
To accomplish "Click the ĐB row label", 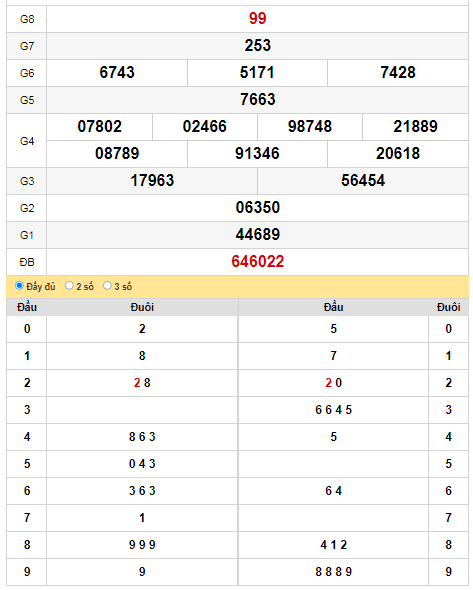I will (x=27, y=262).
